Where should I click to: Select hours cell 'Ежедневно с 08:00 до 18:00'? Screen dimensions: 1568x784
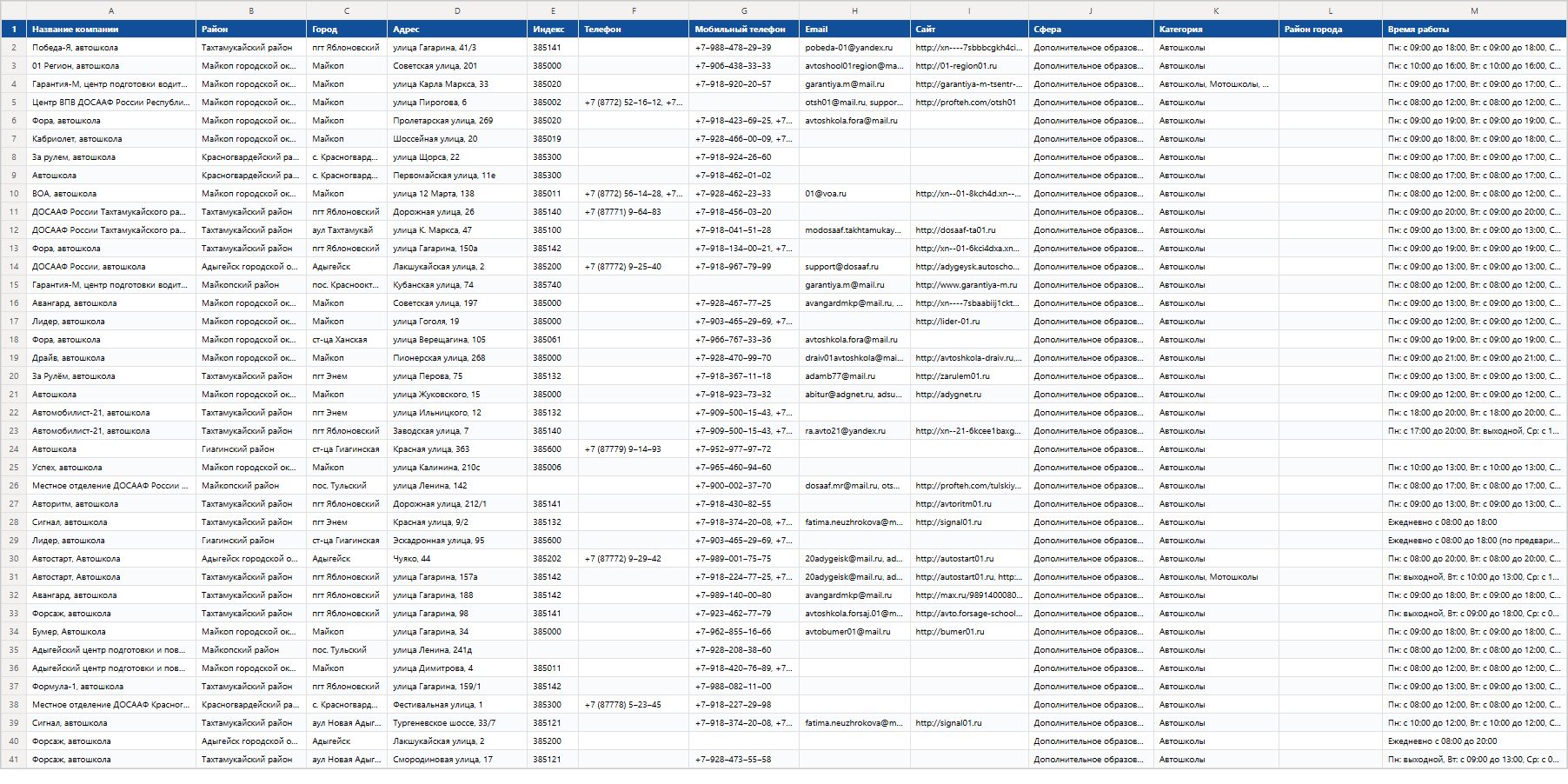click(x=1474, y=522)
